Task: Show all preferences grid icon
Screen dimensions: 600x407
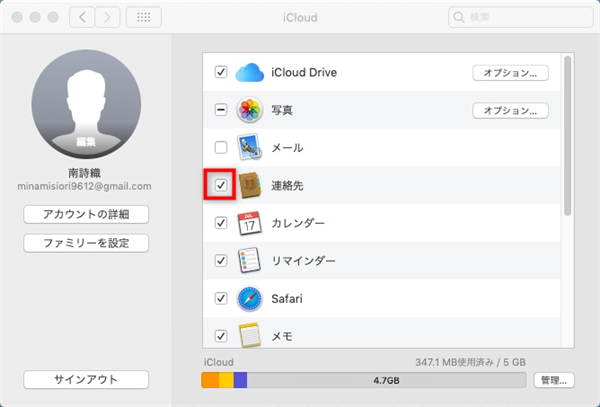Action: pos(144,17)
